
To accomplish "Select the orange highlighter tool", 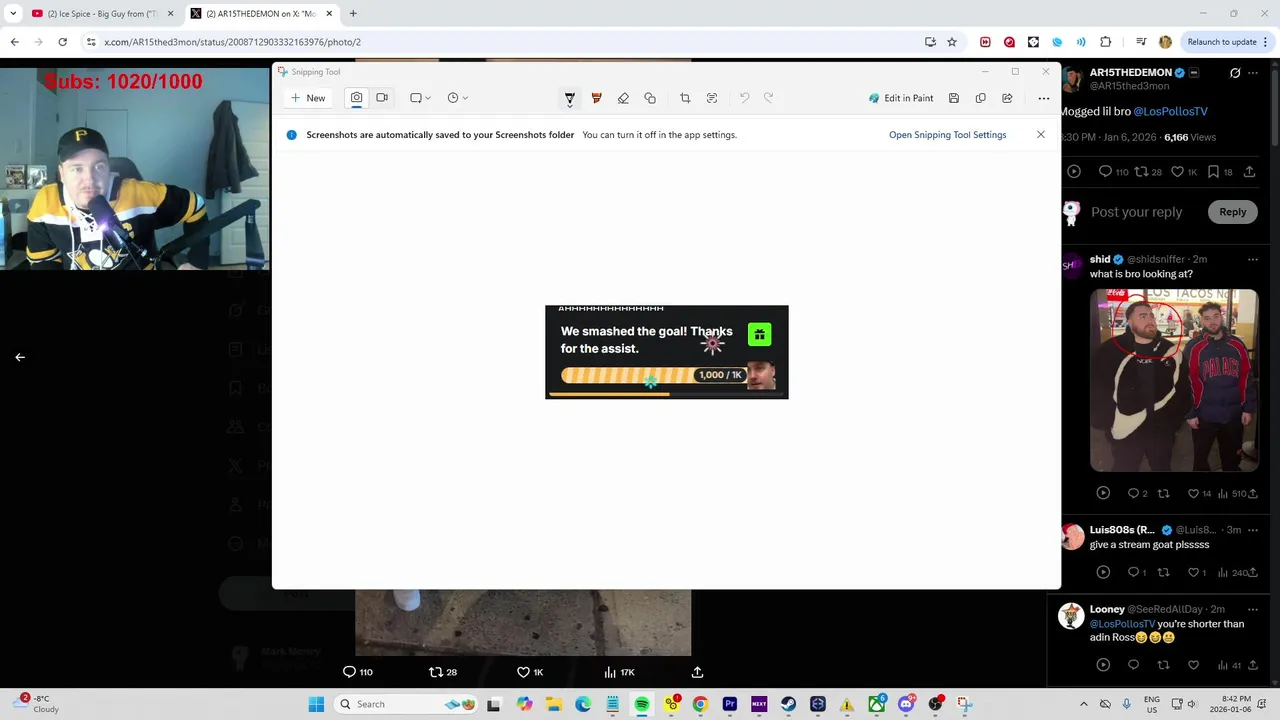I will (x=597, y=98).
